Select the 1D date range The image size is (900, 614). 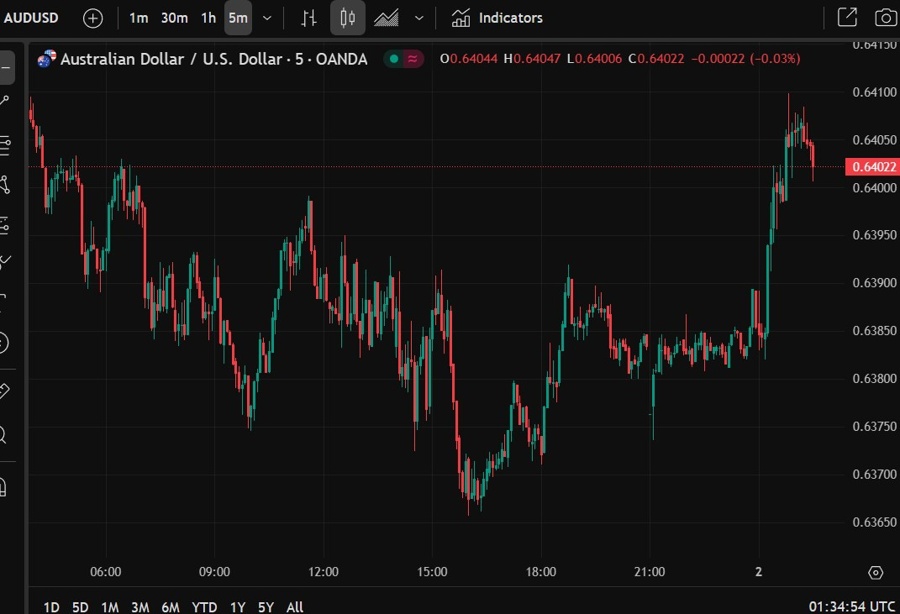(51, 607)
